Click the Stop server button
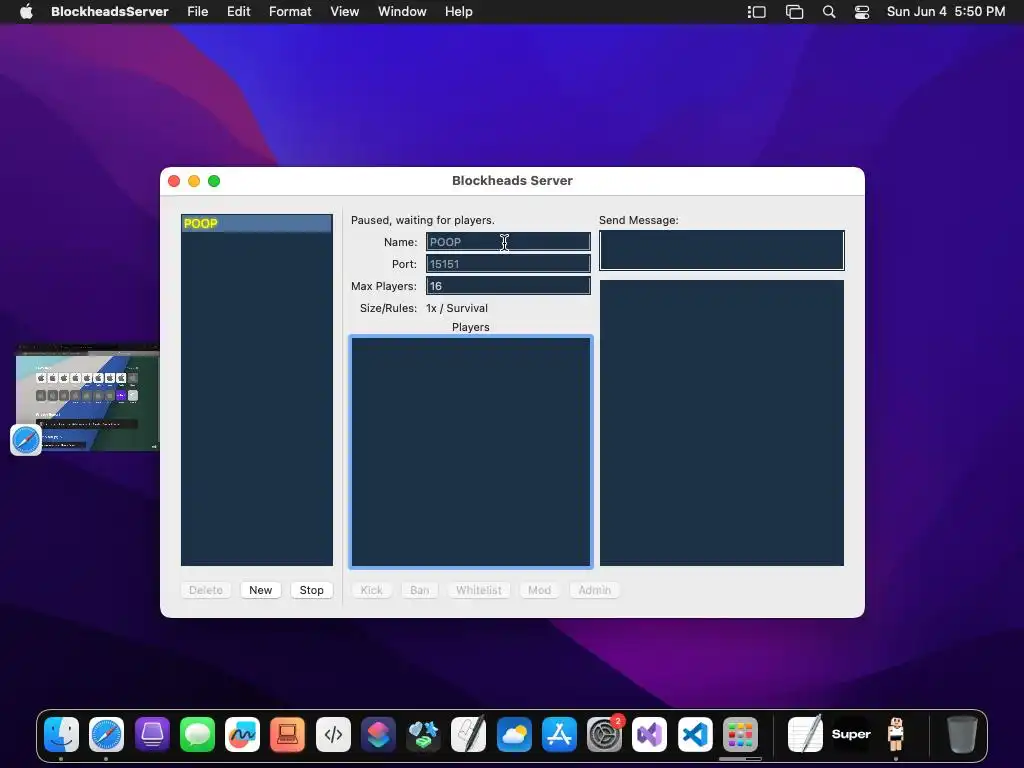 [312, 590]
